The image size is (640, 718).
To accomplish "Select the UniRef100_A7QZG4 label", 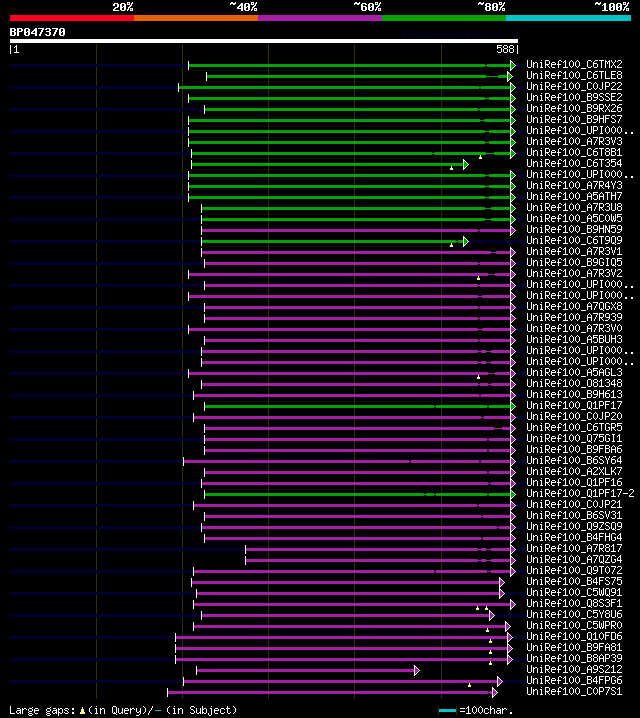I will point(574,560).
